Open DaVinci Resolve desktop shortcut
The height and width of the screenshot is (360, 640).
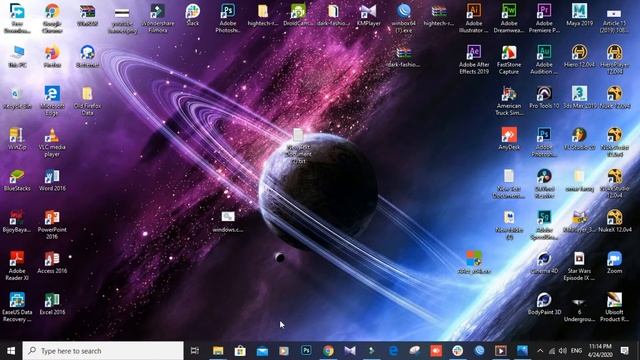[544, 183]
